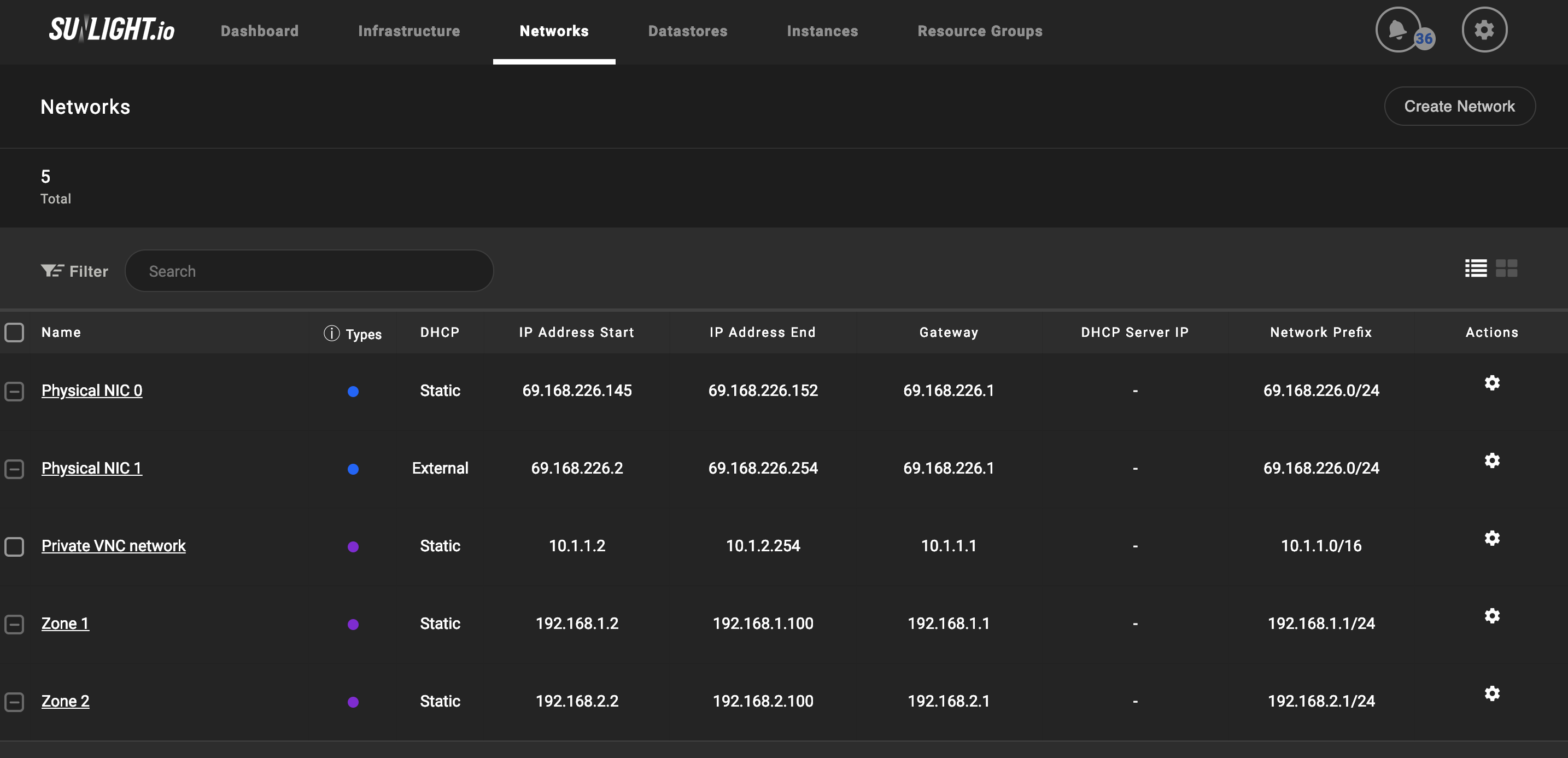The width and height of the screenshot is (1568, 758).
Task: Click the DHCP Server IP column header
Action: (1134, 333)
